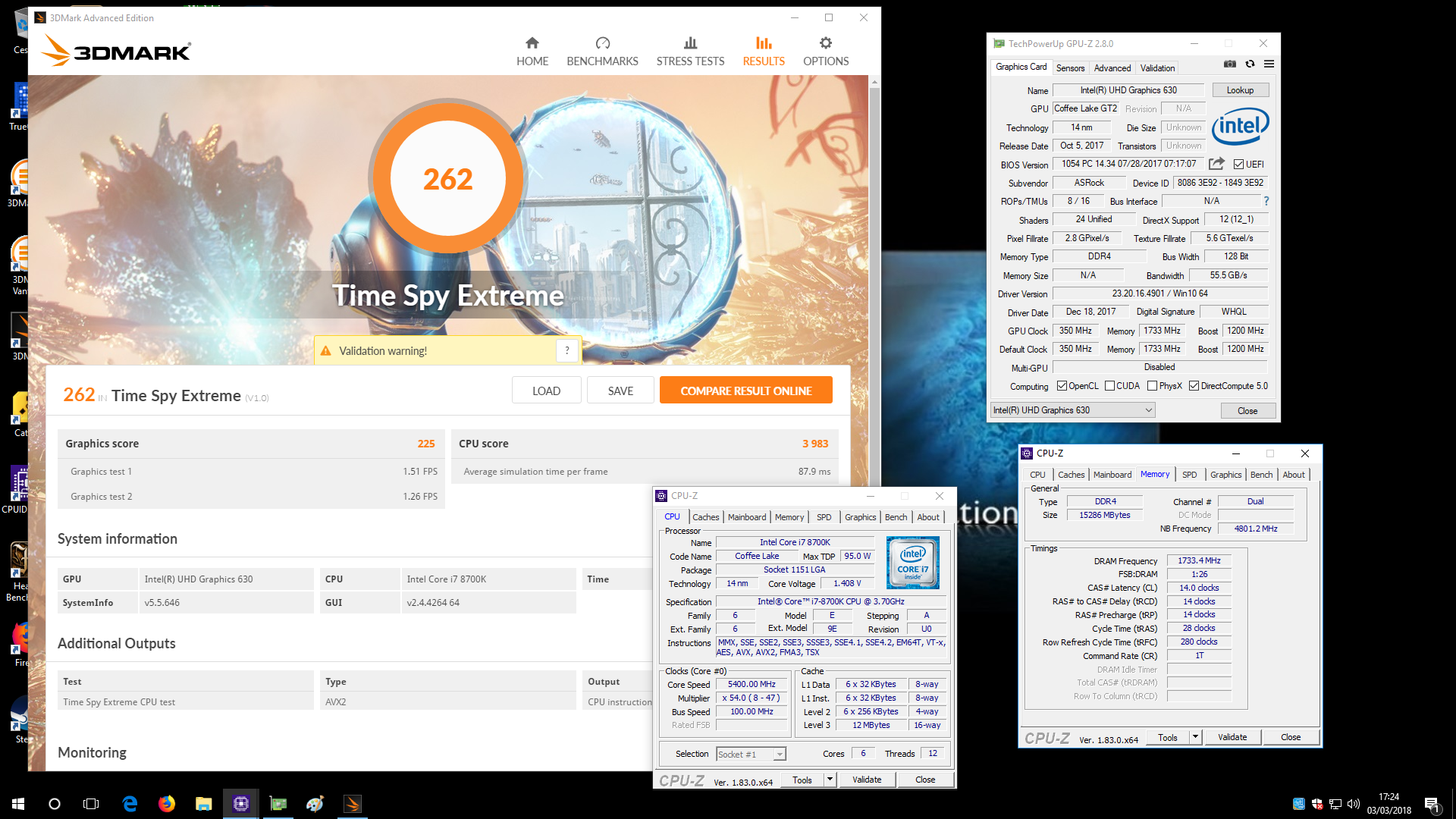Image resolution: width=1456 pixels, height=819 pixels.
Task: Click Close button in GPU-Z
Action: pos(1247,411)
